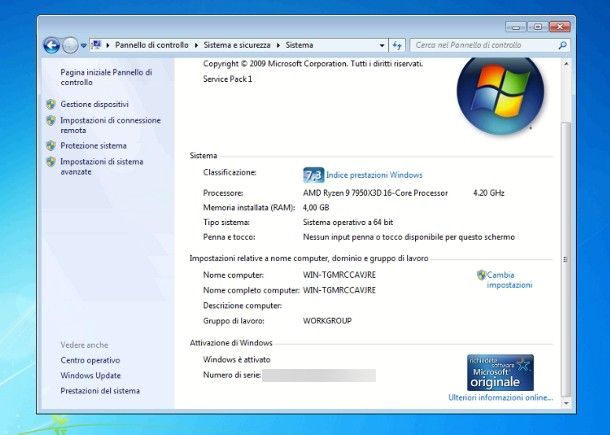
Task: Click the vertical scrollbar thumb
Action: point(566,260)
